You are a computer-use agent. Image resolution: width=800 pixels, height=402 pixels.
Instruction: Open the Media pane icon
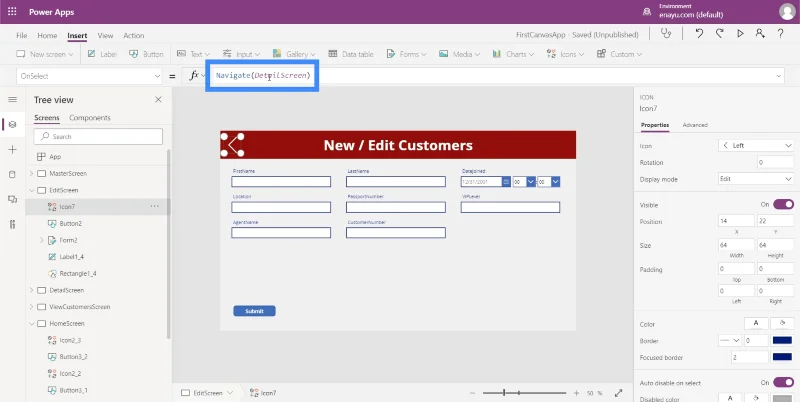[x=13, y=199]
